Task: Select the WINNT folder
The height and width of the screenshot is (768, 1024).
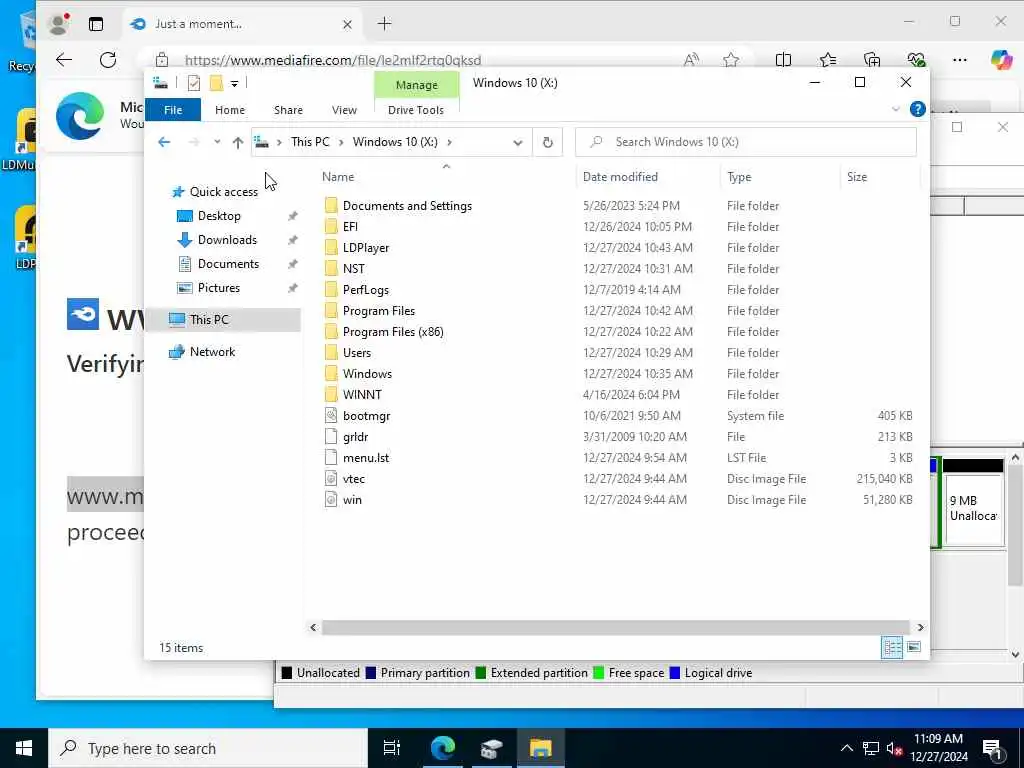Action: [362, 394]
